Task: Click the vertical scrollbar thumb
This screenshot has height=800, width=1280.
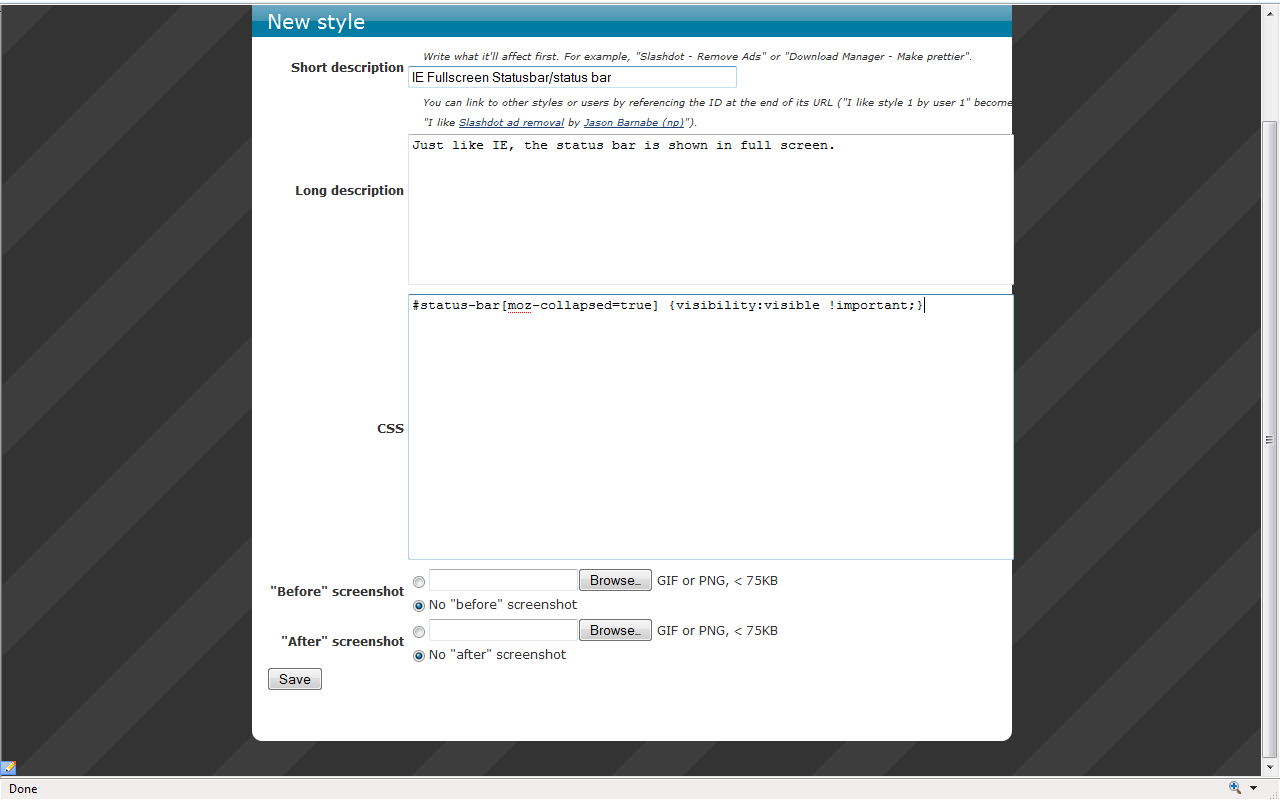Action: point(1270,438)
